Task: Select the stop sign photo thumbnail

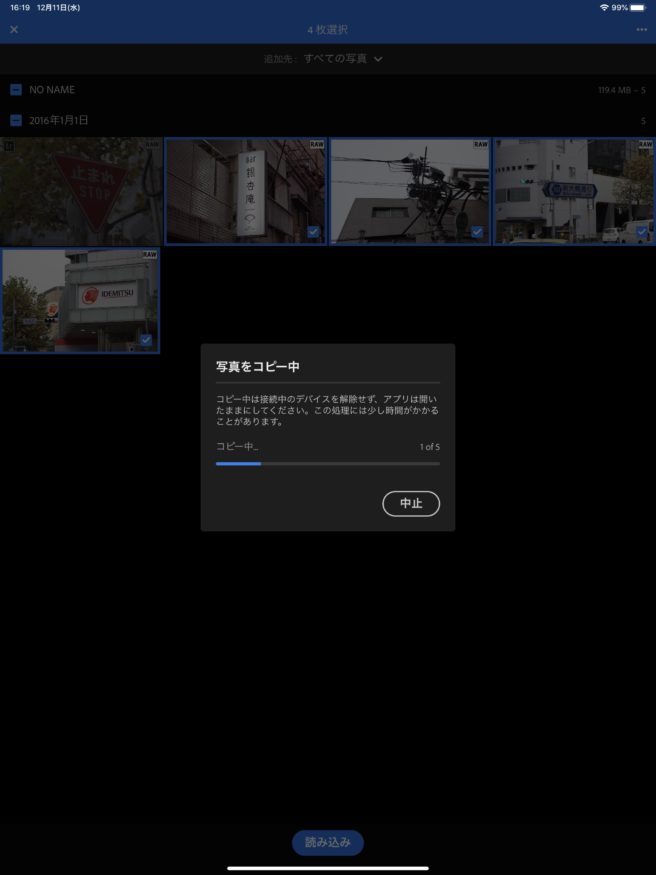Action: tap(80, 191)
